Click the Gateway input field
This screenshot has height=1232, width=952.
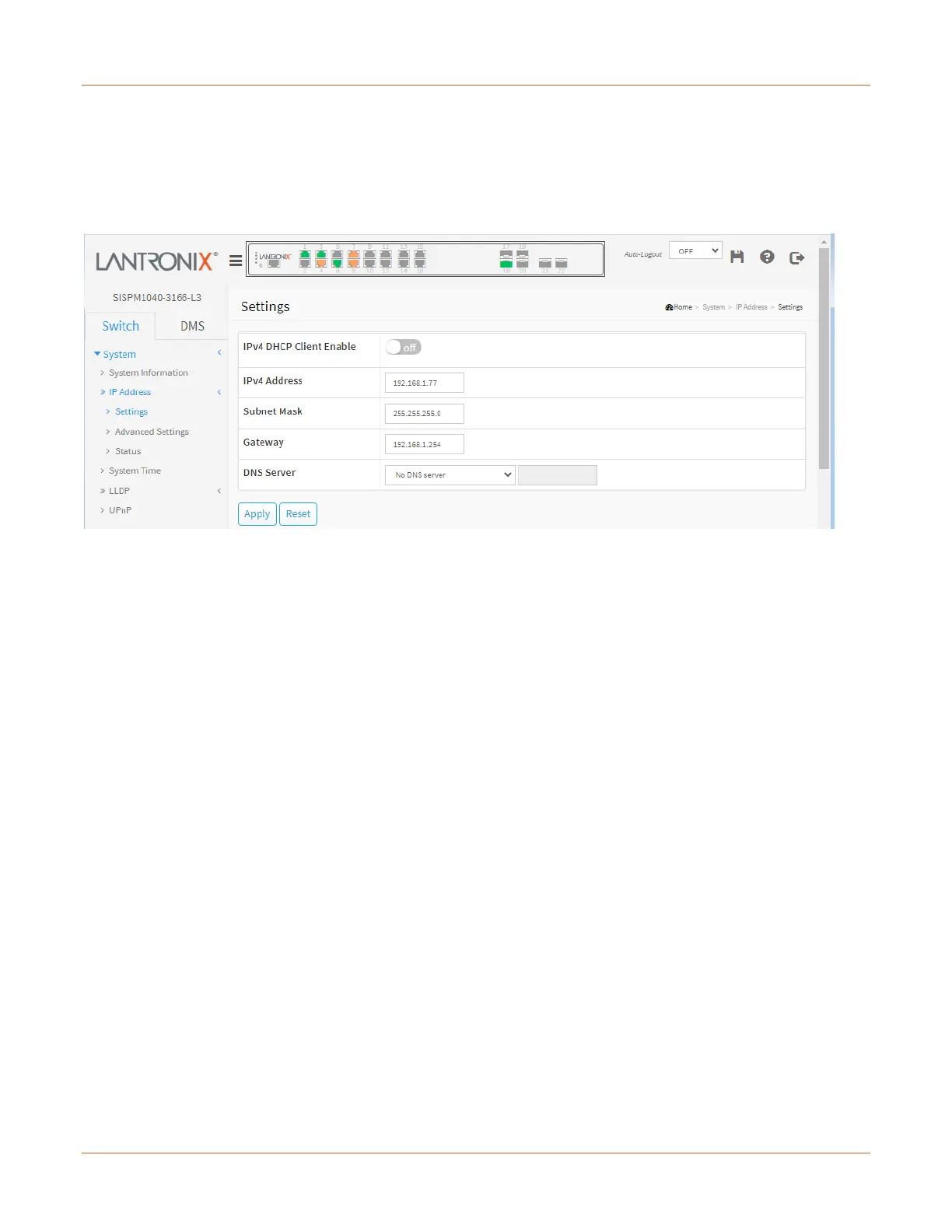[425, 444]
